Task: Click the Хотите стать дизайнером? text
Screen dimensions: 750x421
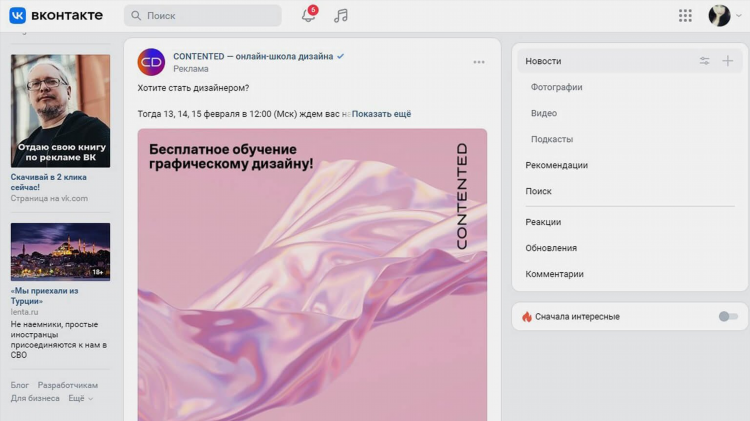Action: click(193, 88)
